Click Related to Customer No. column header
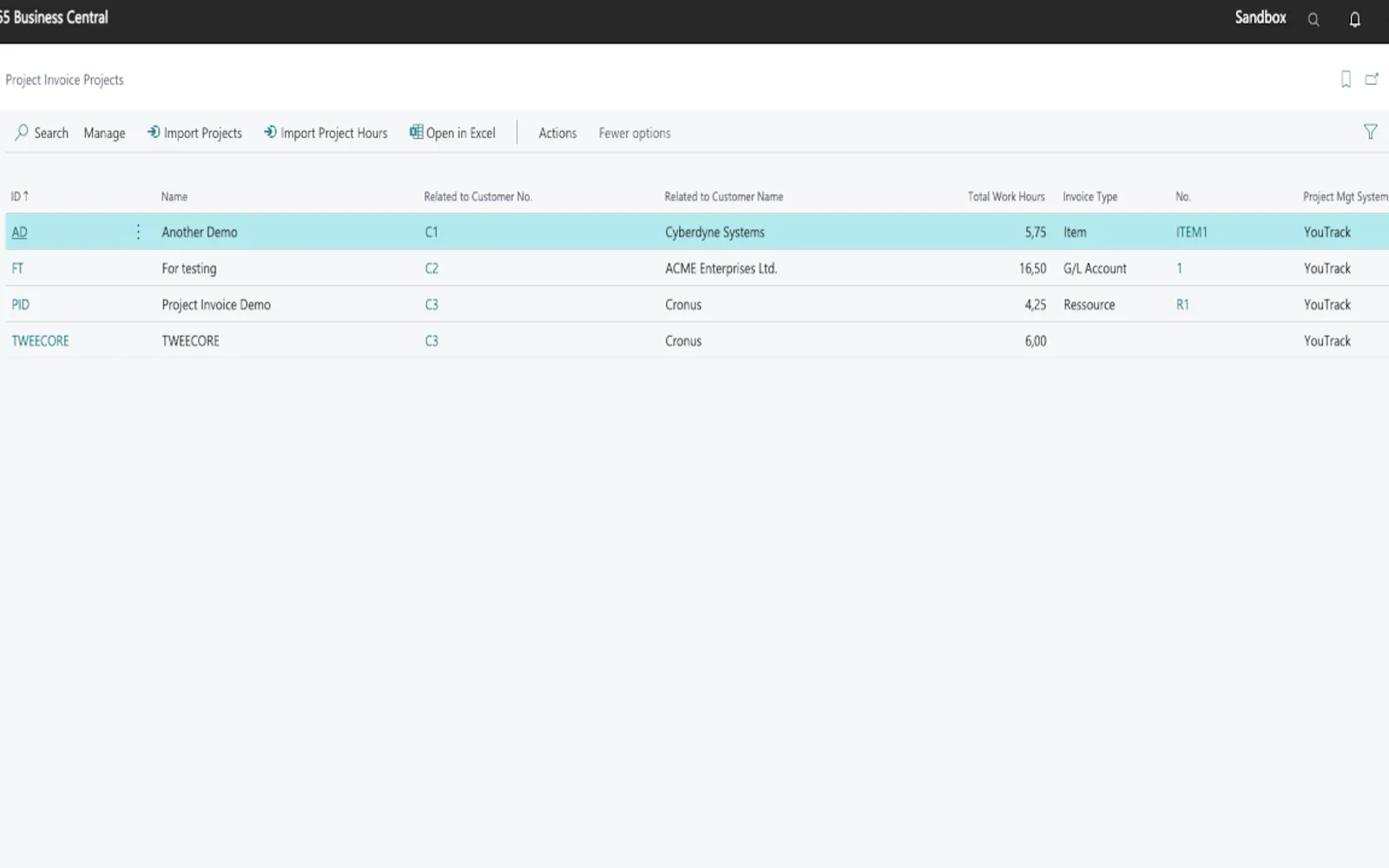Viewport: 1389px width, 868px height. (x=477, y=196)
